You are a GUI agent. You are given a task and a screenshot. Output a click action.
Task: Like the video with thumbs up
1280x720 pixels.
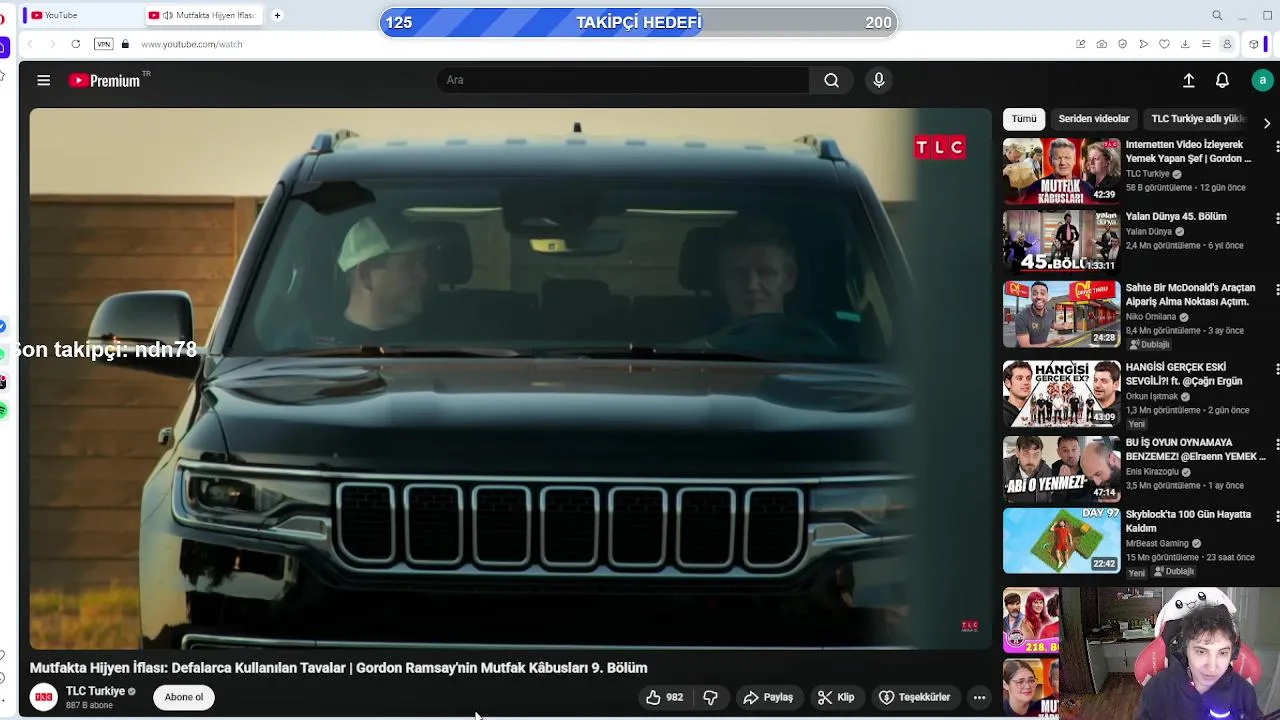coord(664,697)
